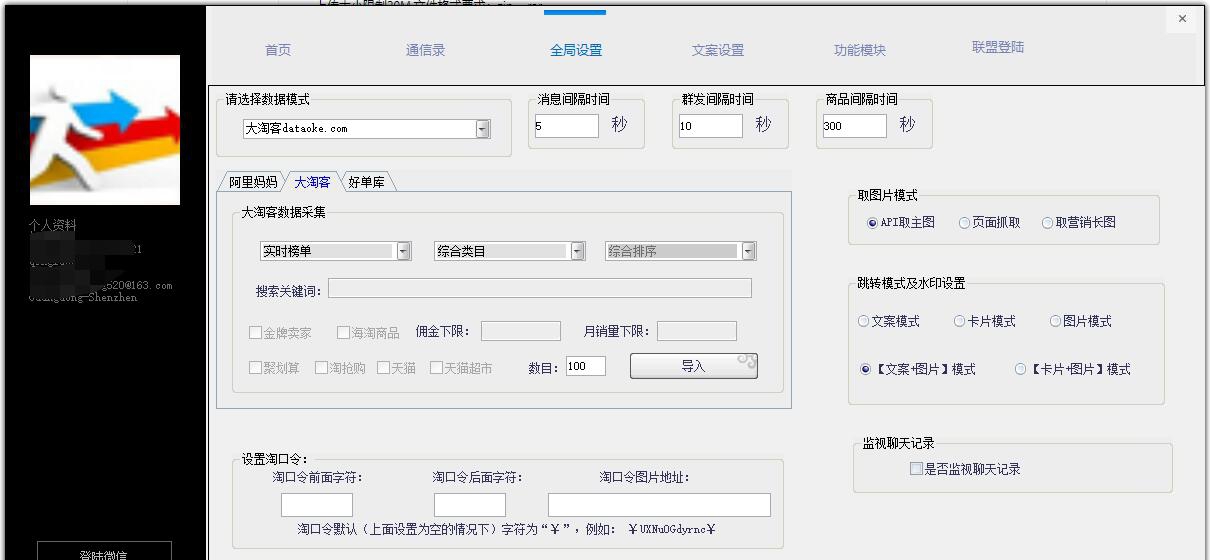Click the profile logo image

coord(105,130)
